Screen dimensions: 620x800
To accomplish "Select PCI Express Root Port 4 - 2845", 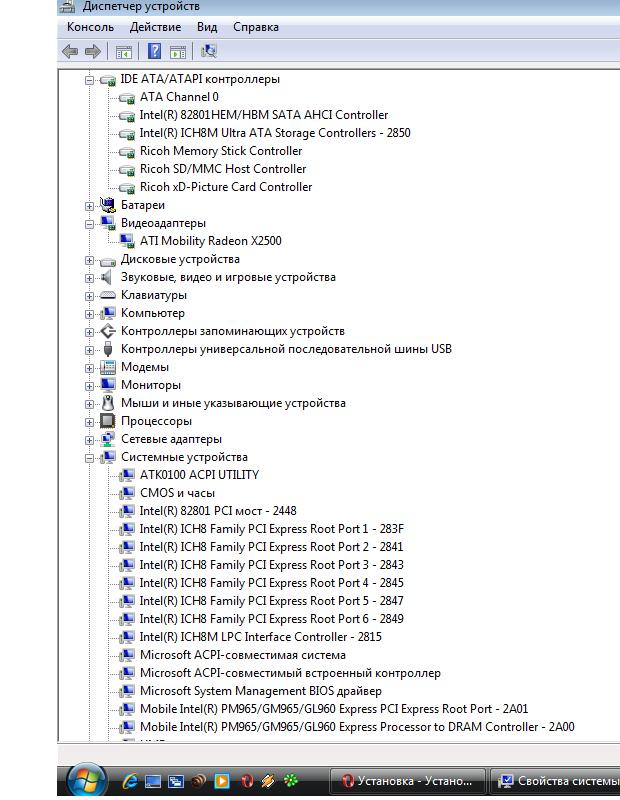I will [x=271, y=583].
